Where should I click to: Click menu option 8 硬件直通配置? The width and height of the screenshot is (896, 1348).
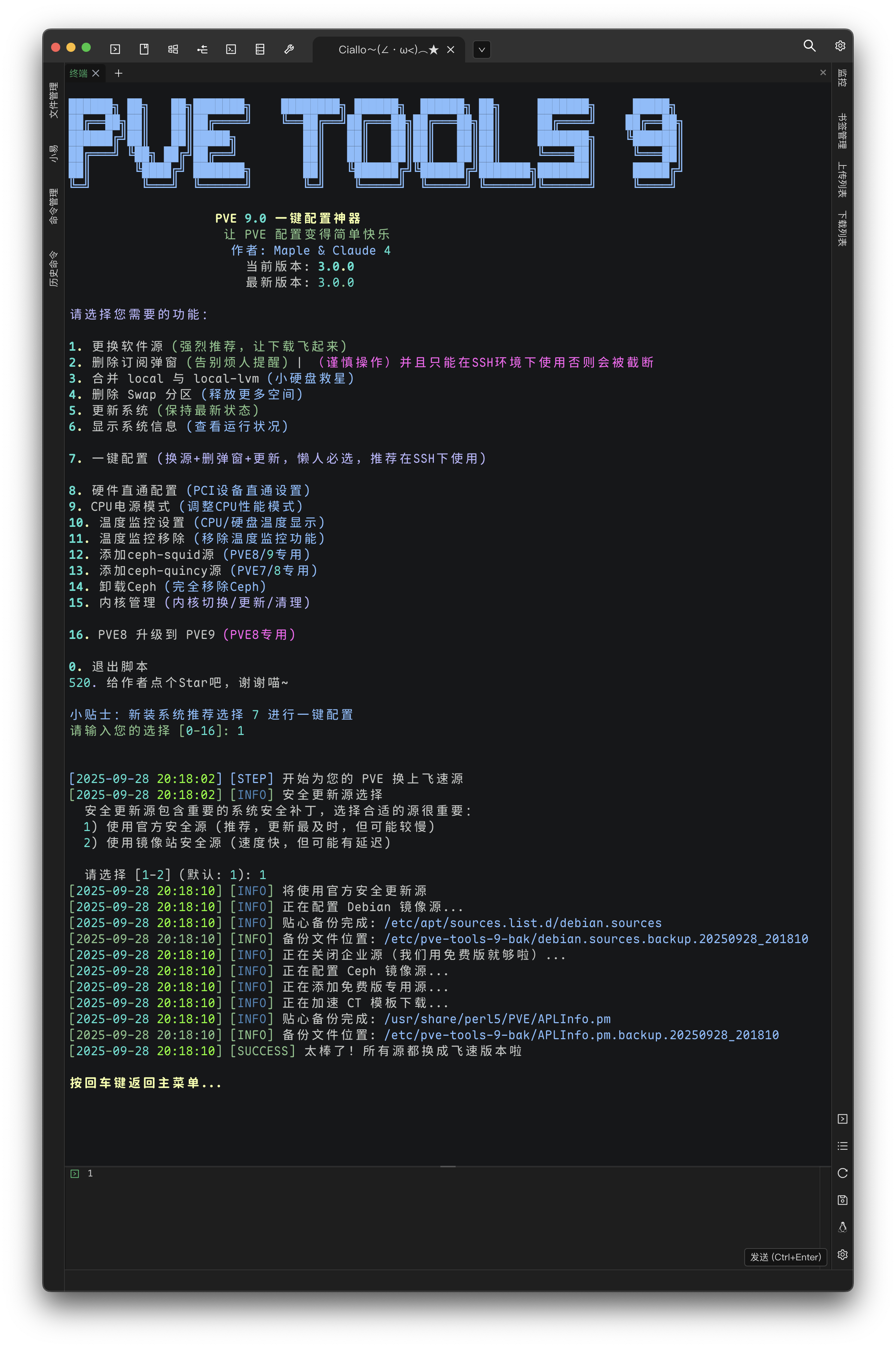(x=190, y=490)
